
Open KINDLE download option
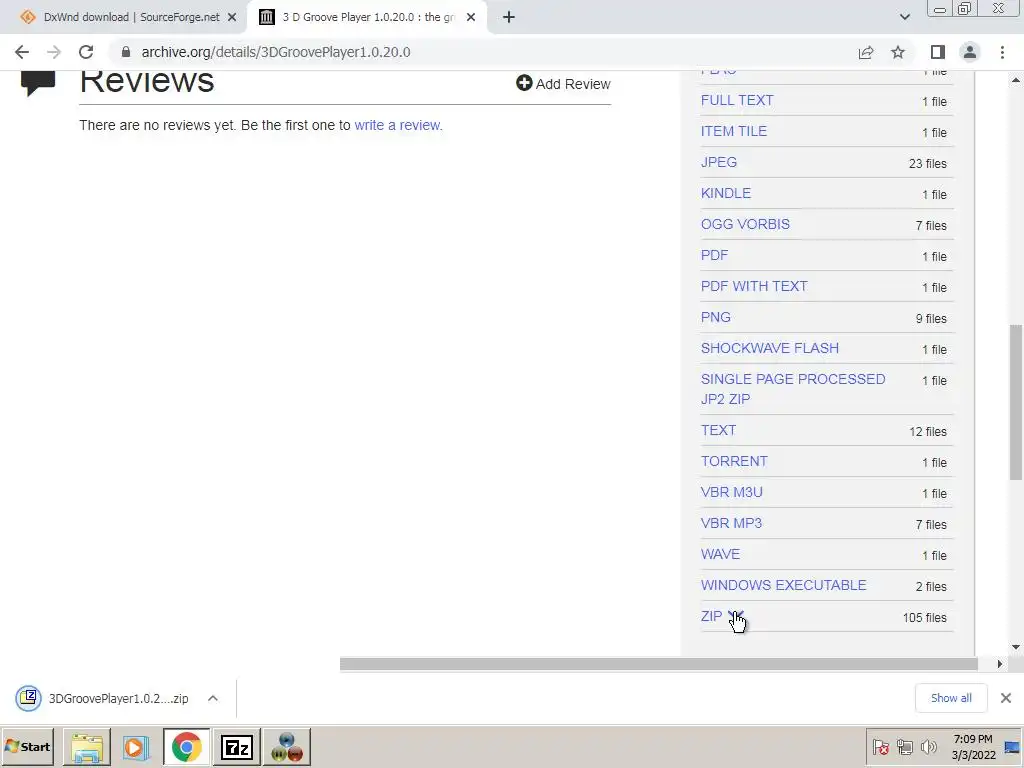click(x=726, y=193)
